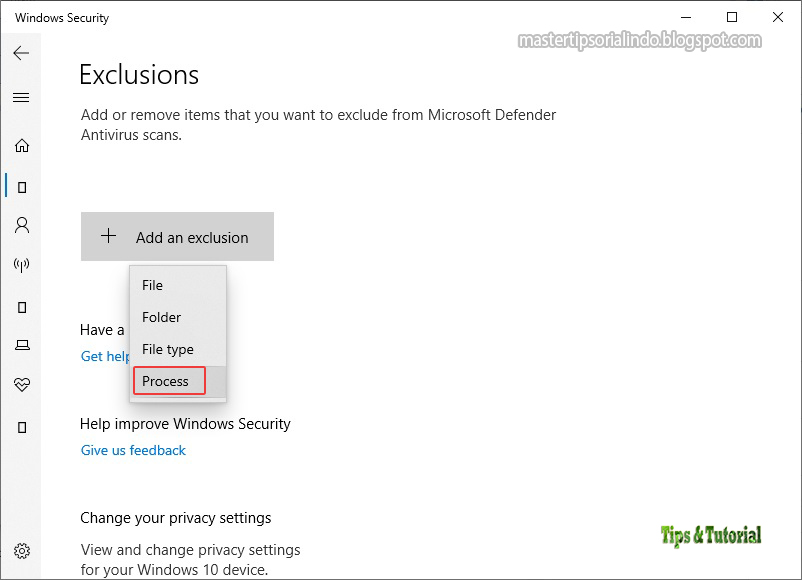Click the Give us feedback link

[133, 450]
